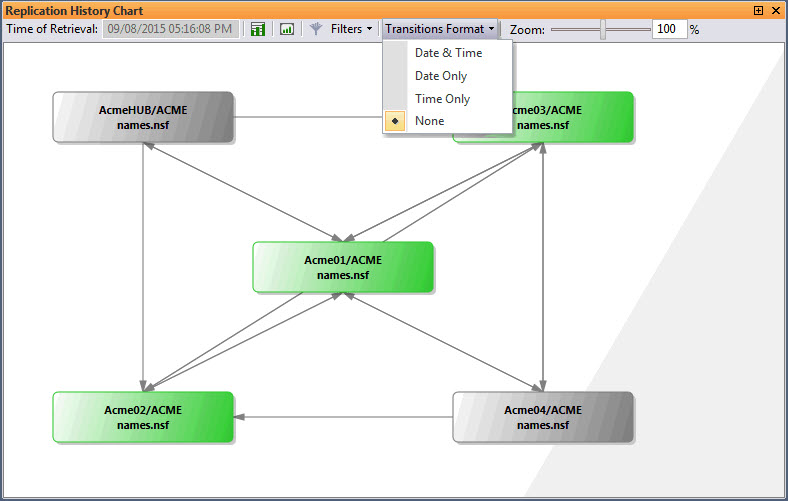Collapse the Transitions Format dropdown
The height and width of the screenshot is (501, 788).
tap(440, 29)
